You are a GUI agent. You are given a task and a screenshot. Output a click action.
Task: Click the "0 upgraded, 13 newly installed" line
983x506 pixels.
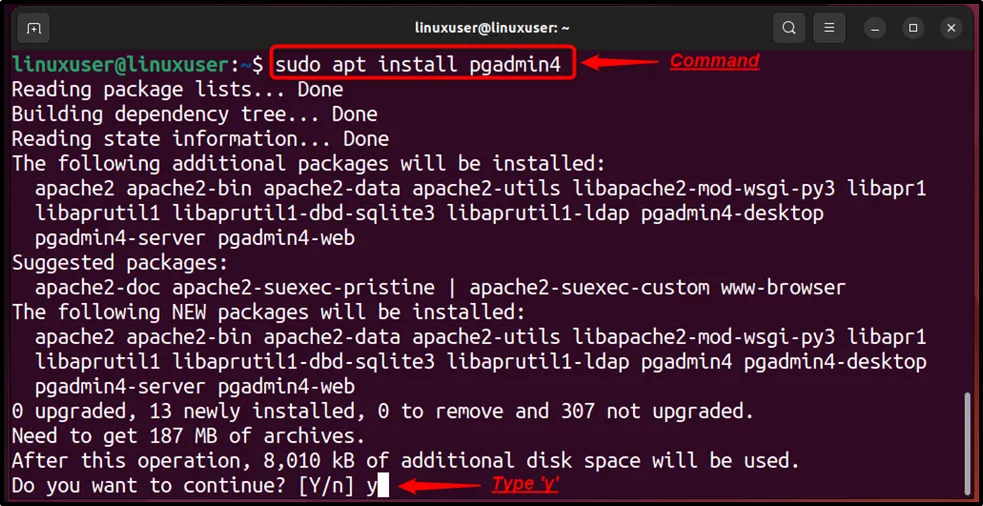pos(382,411)
